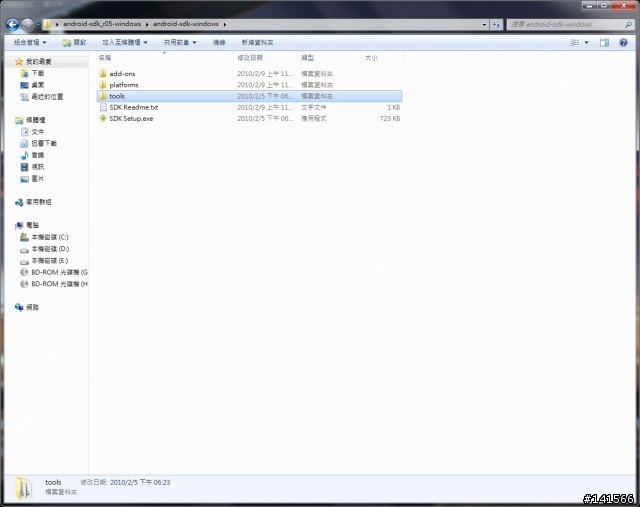Go back with the Back arrow button

click(12, 25)
